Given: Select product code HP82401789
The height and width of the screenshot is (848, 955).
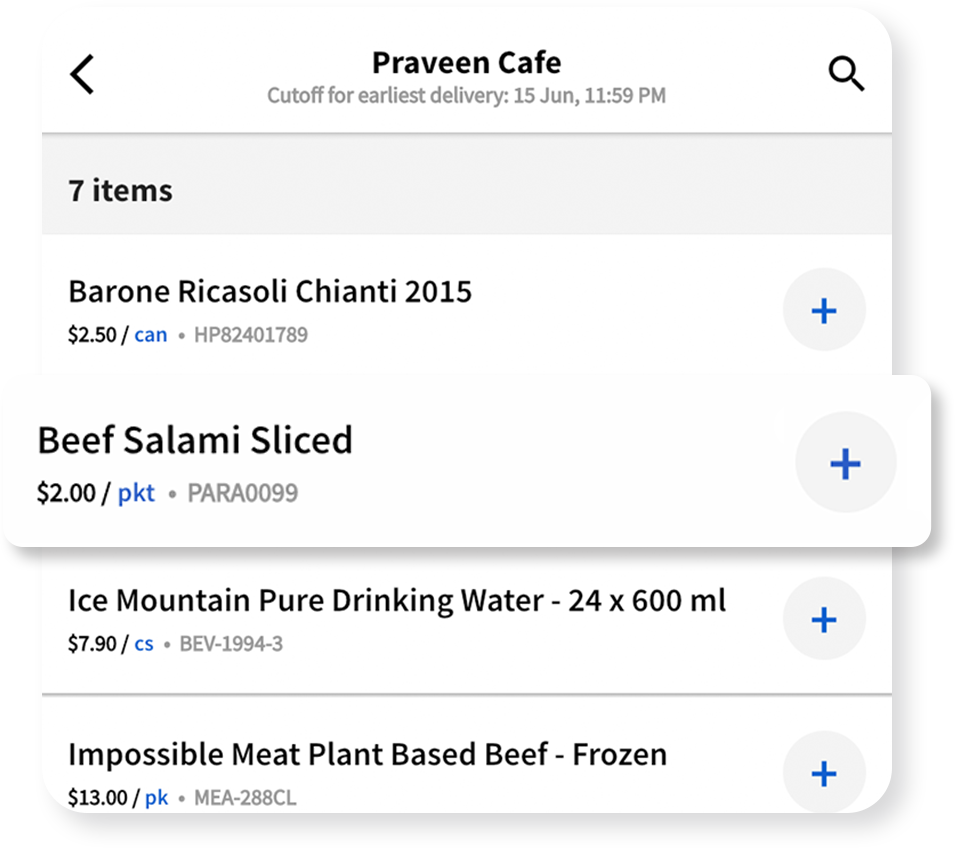Looking at the screenshot, I should pos(251,334).
